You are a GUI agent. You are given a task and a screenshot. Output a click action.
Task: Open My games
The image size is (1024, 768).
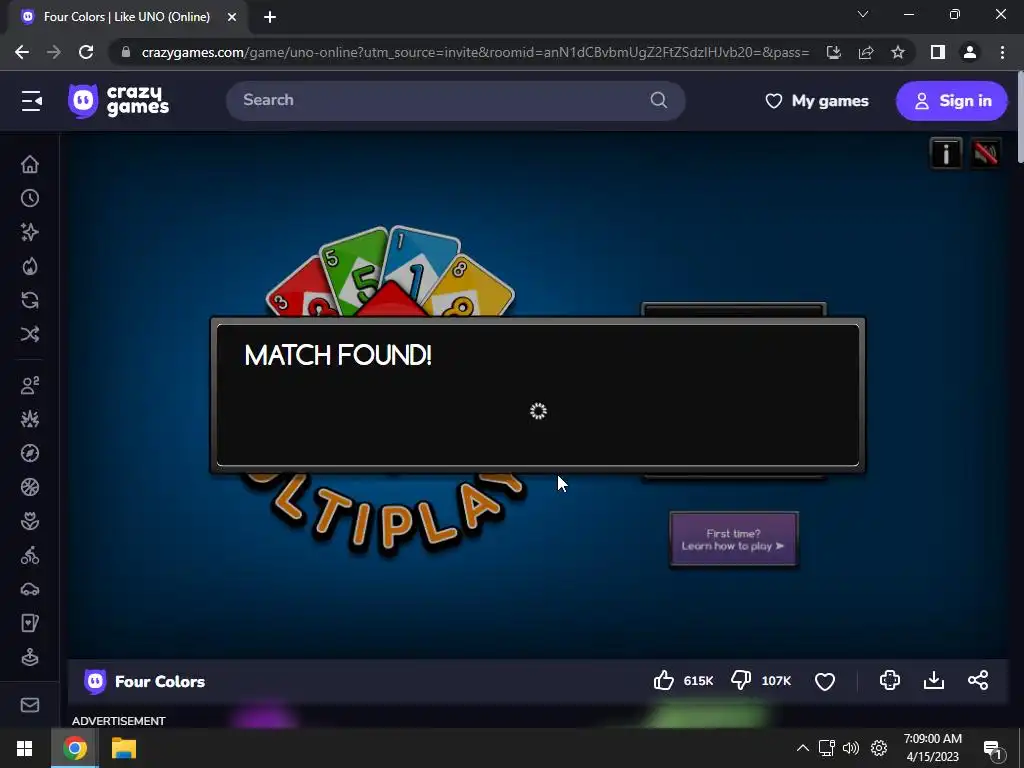tap(816, 101)
